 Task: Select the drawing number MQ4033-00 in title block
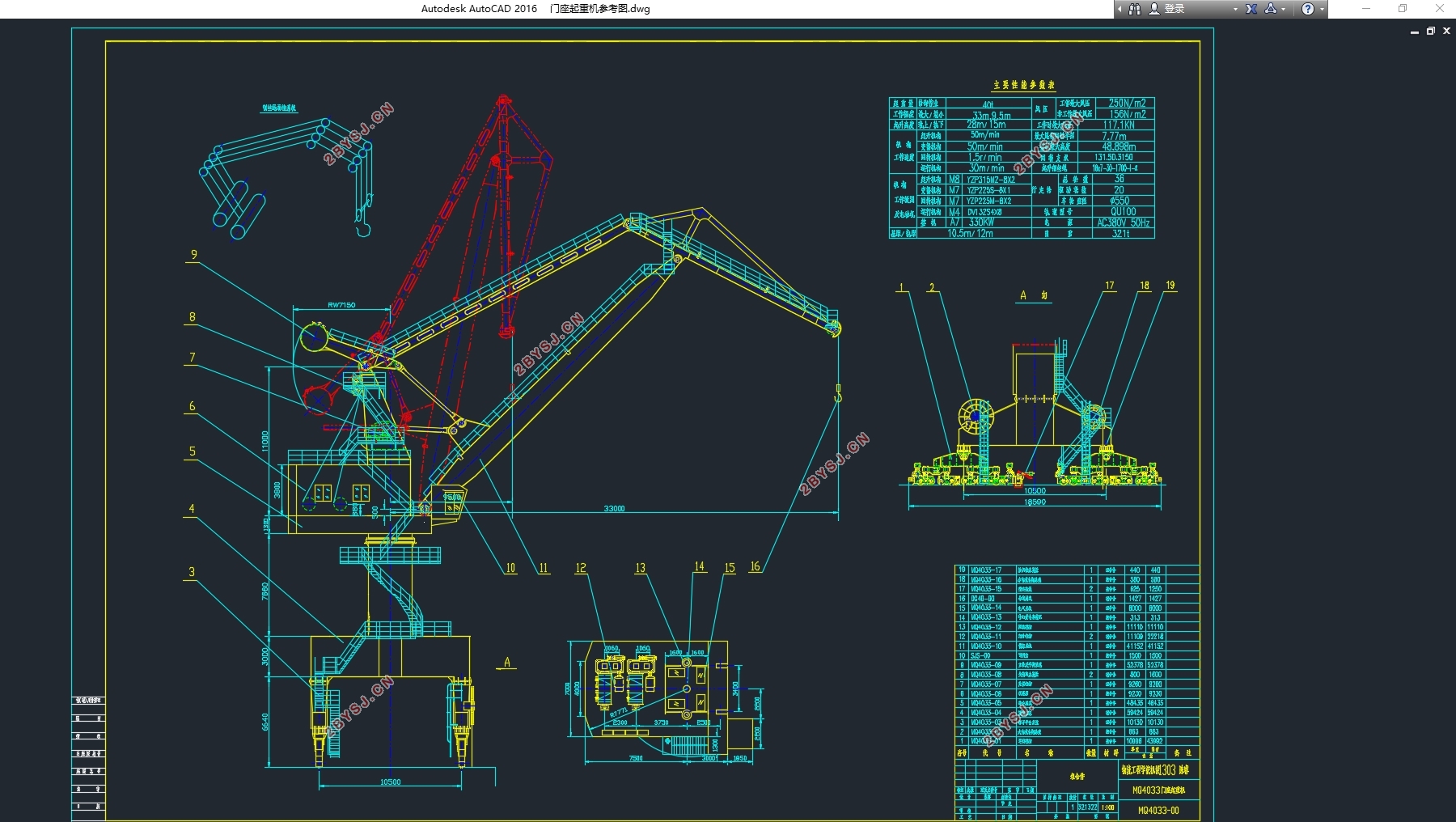tap(1158, 810)
